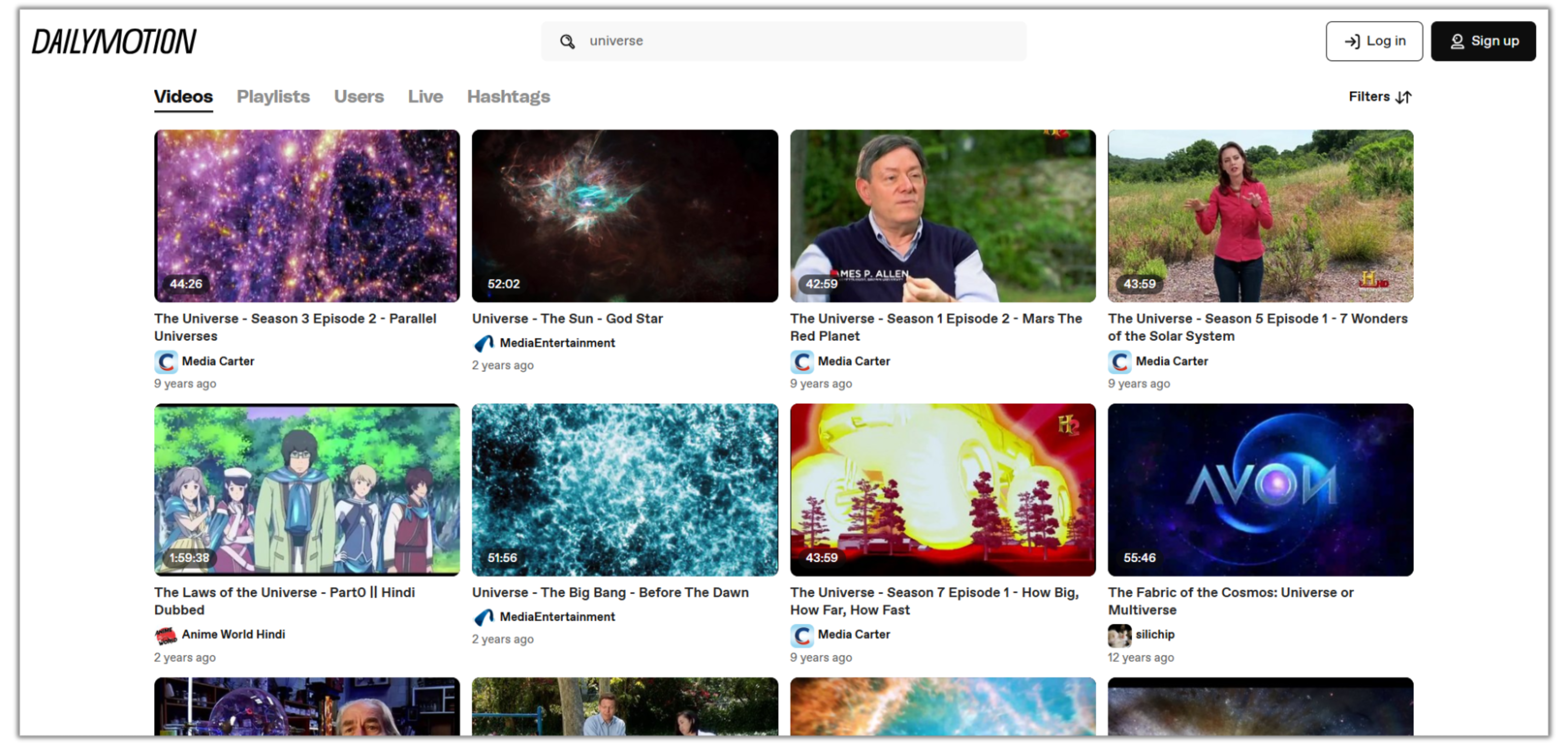Click the 1:59:38 duration badge
Viewport: 1568px width, 745px height.
(x=189, y=558)
